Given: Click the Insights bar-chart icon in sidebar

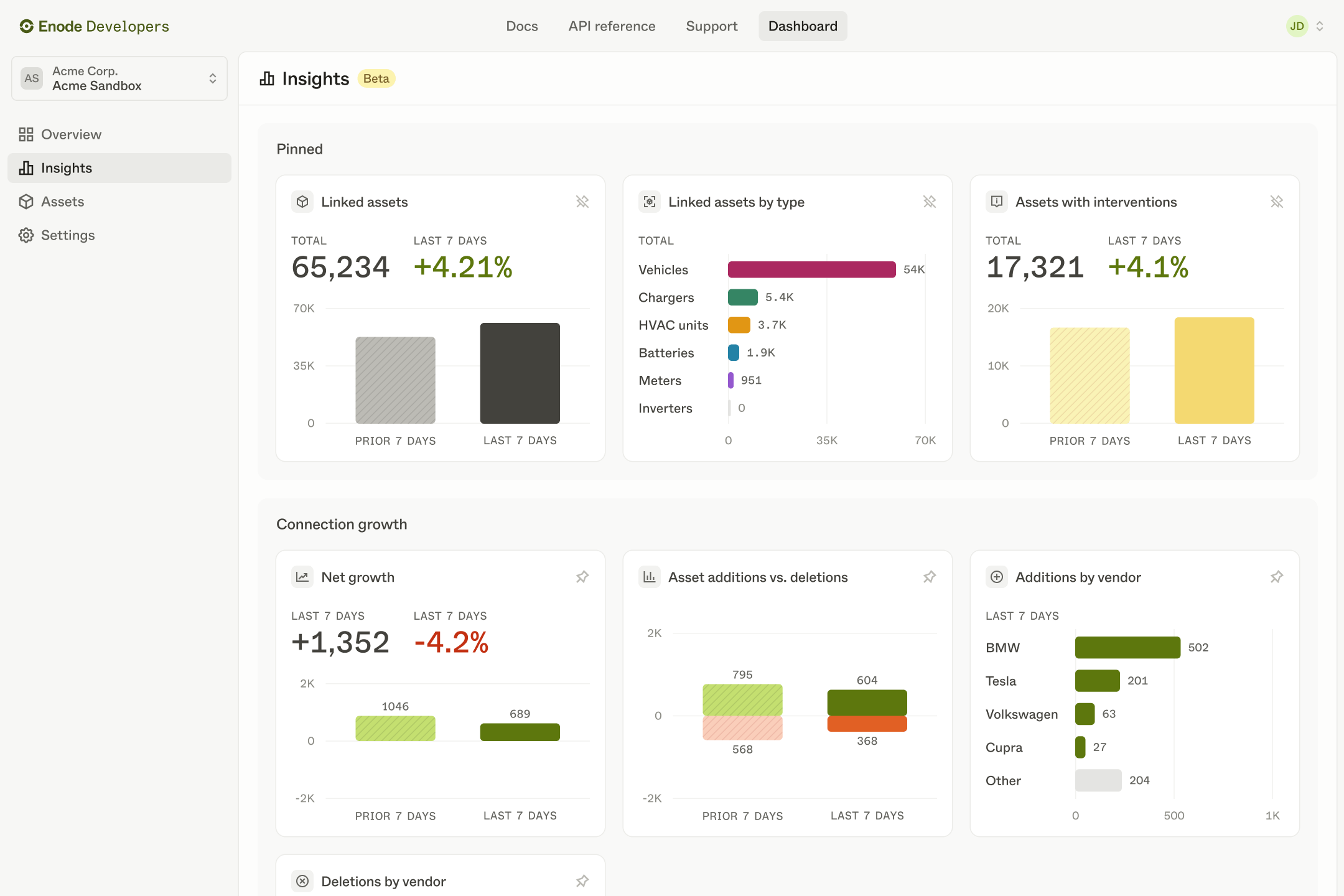Looking at the screenshot, I should pyautogui.click(x=26, y=168).
